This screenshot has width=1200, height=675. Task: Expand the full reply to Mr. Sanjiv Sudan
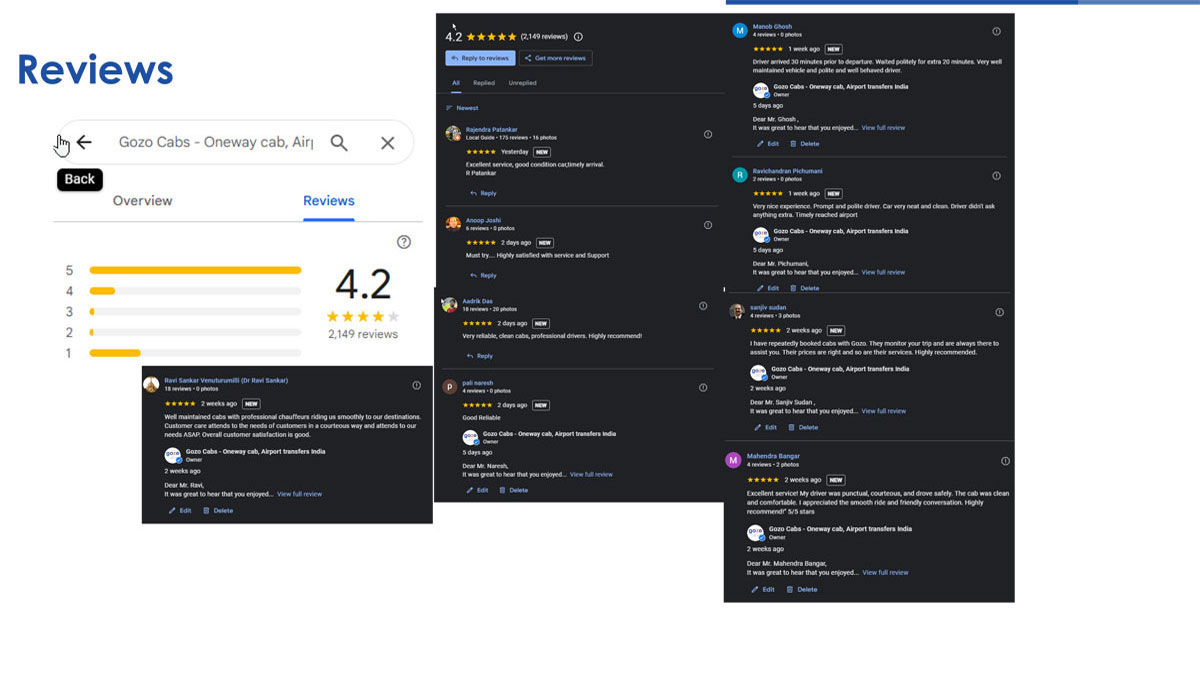coord(883,411)
